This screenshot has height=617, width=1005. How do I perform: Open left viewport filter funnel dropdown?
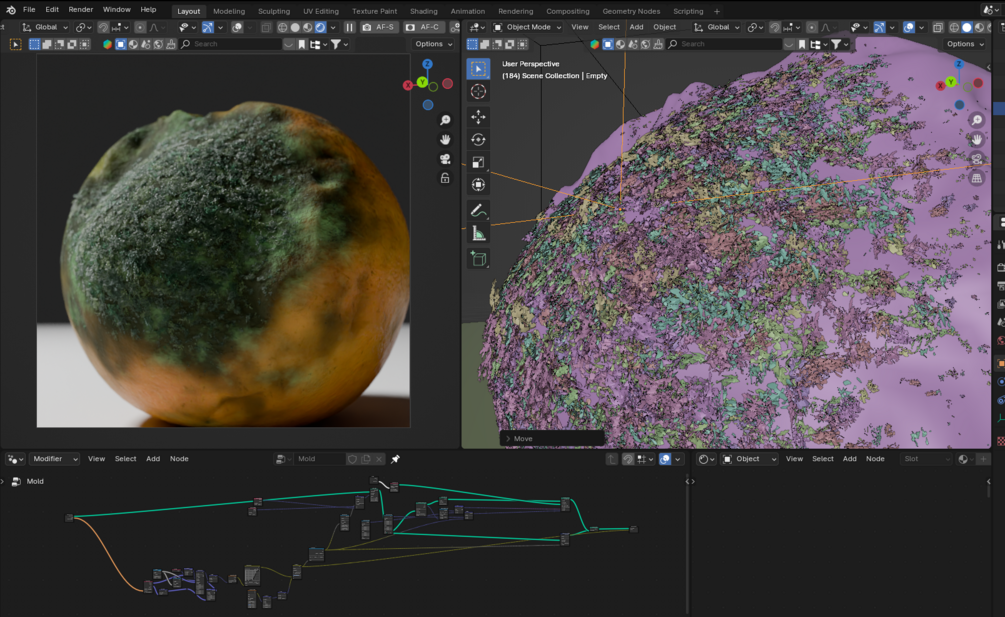(338, 44)
